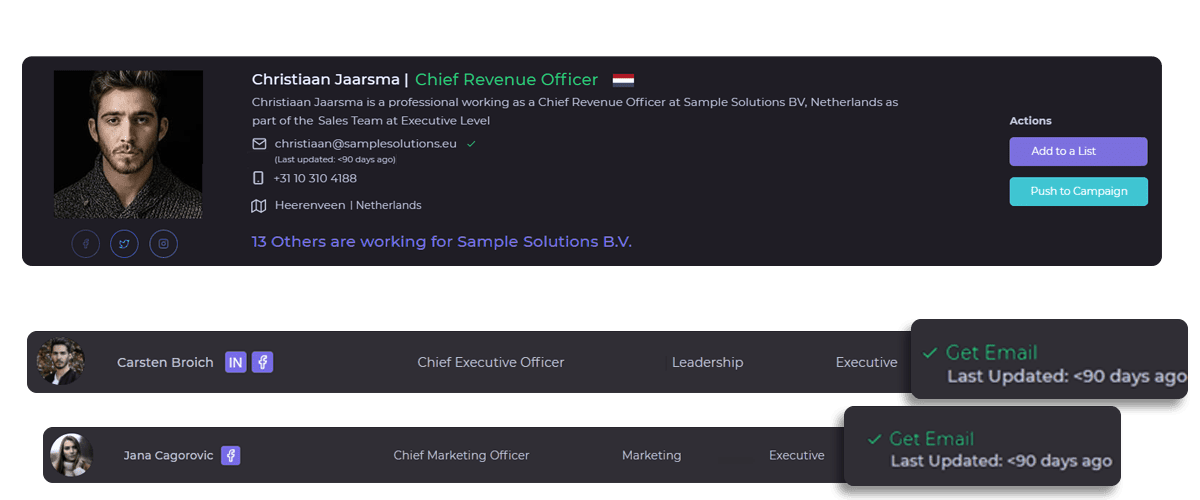Open Christiaan's Instagram profile icon

(163, 244)
